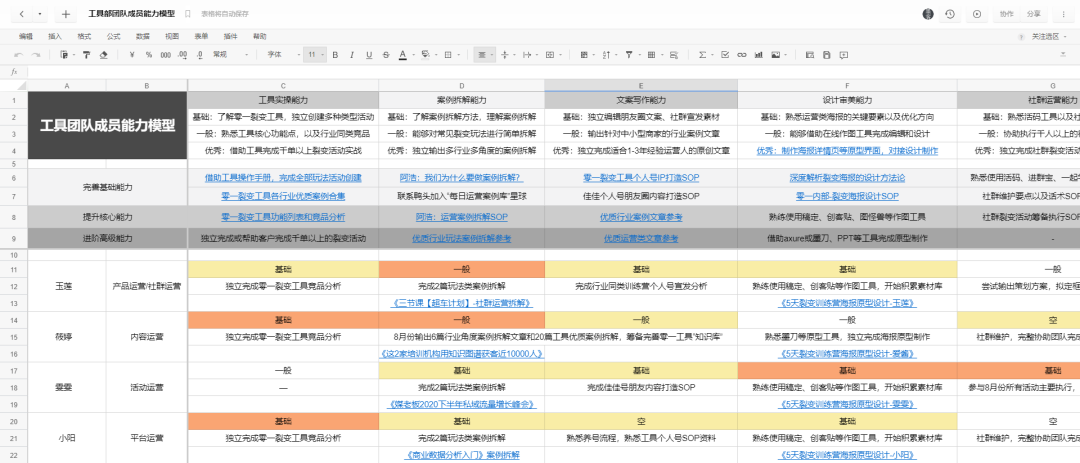Open the 插入 menu
The image size is (1080, 463).
(55, 36)
